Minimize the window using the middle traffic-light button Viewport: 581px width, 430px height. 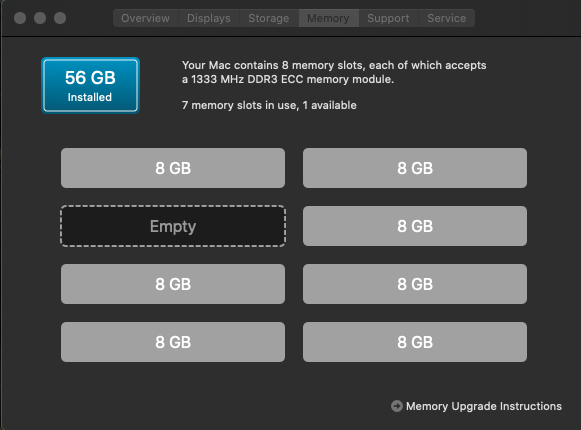point(40,18)
